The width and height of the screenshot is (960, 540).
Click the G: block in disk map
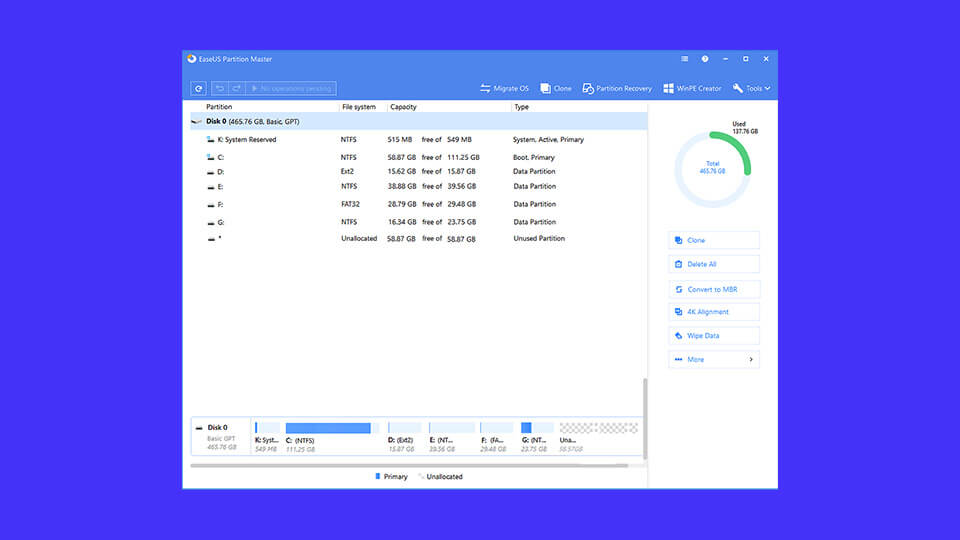tap(537, 437)
